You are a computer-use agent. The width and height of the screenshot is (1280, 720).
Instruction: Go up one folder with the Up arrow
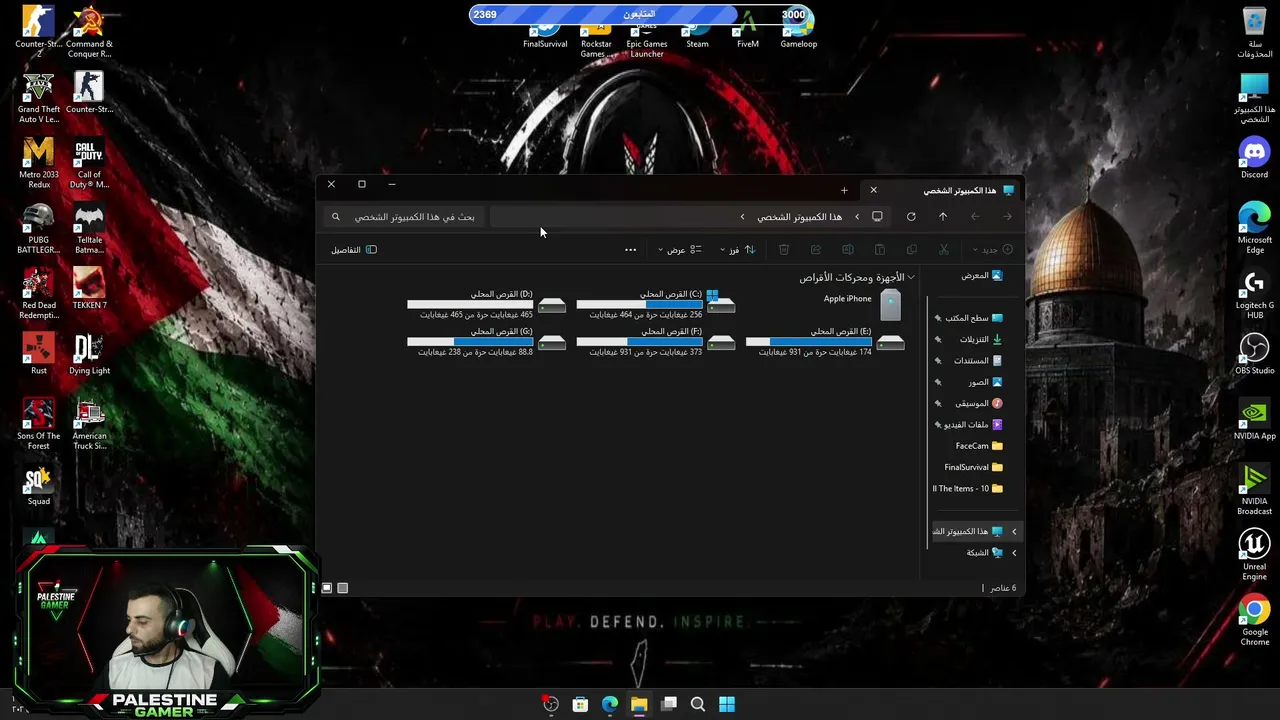pyautogui.click(x=943, y=217)
